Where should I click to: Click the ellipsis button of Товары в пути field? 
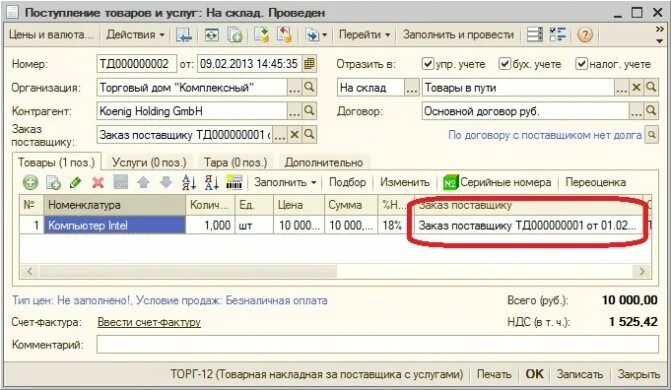click(622, 88)
